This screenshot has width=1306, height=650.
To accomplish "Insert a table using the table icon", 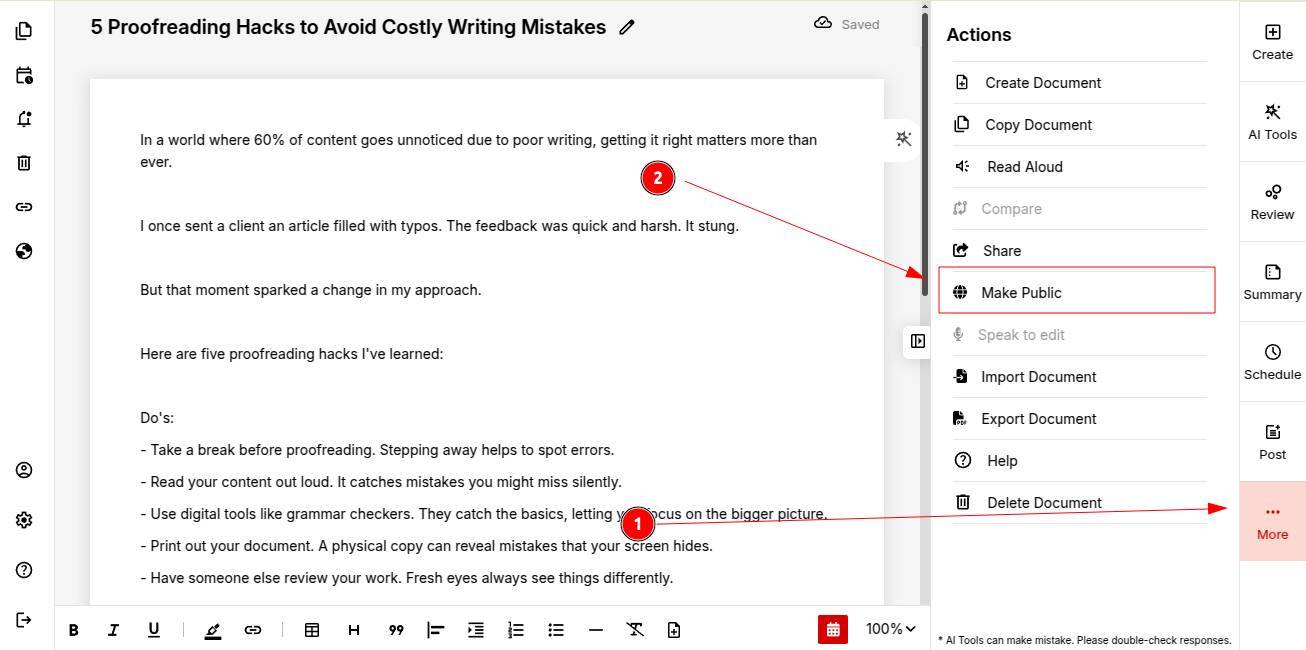I will click(x=312, y=630).
